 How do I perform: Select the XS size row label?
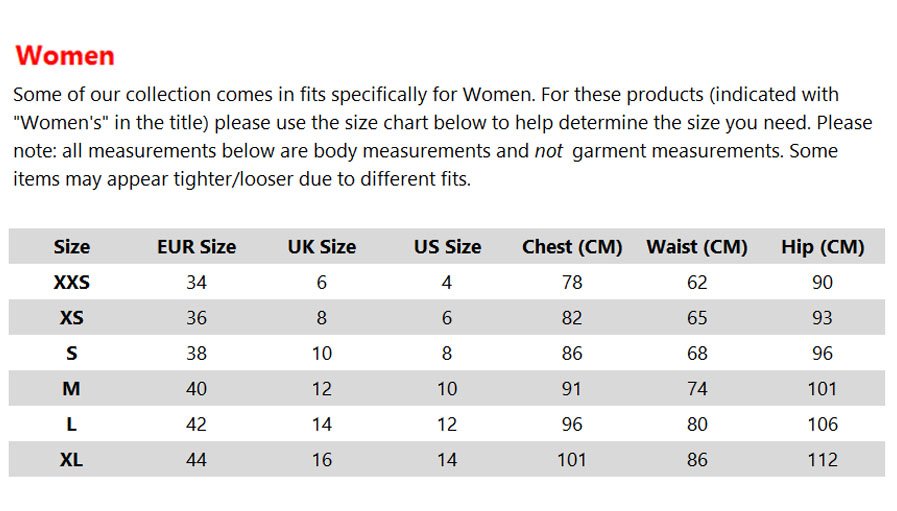72,318
